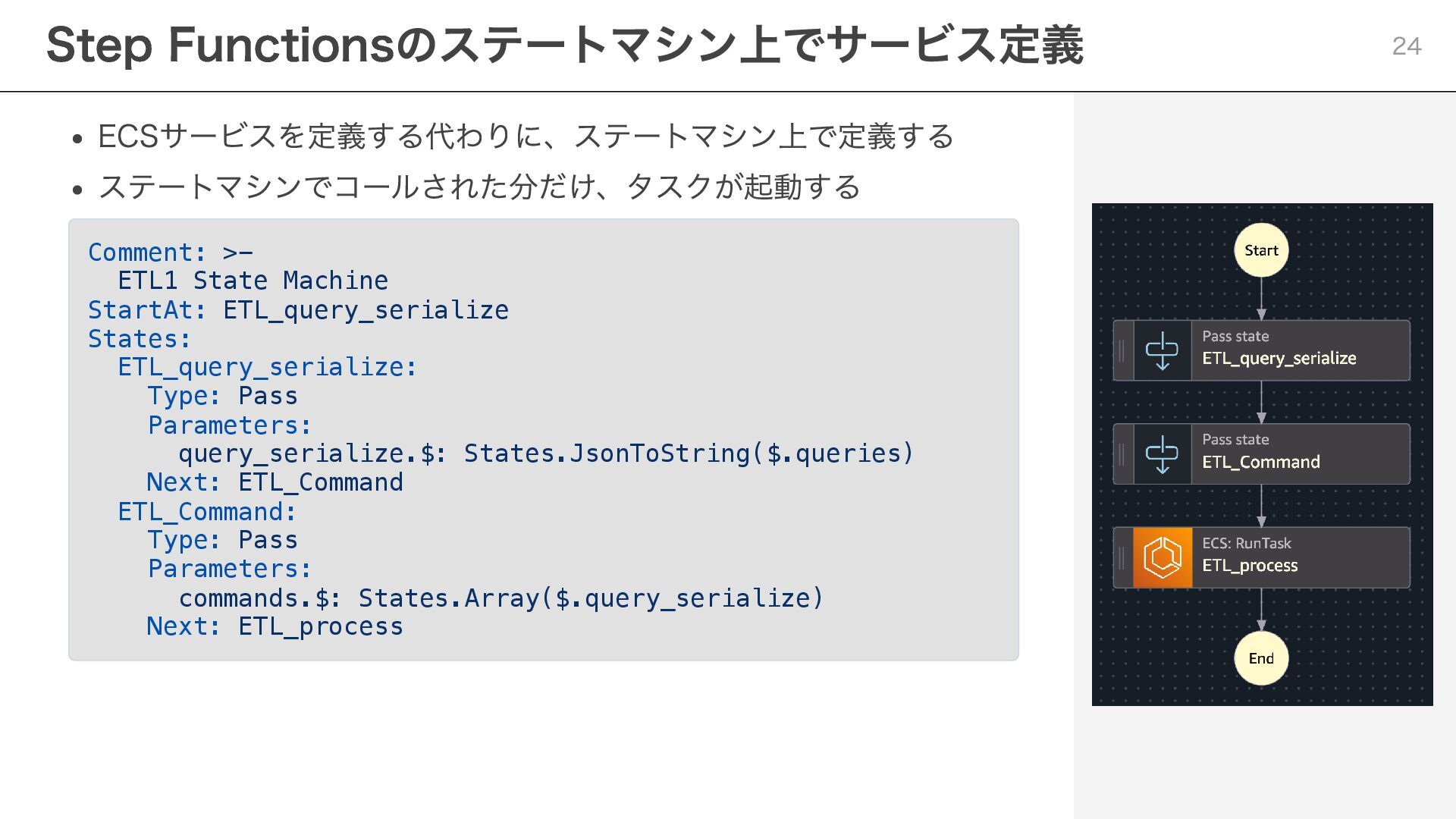
Task: Click the States.JsonToString($.queries) expression
Action: click(x=689, y=453)
